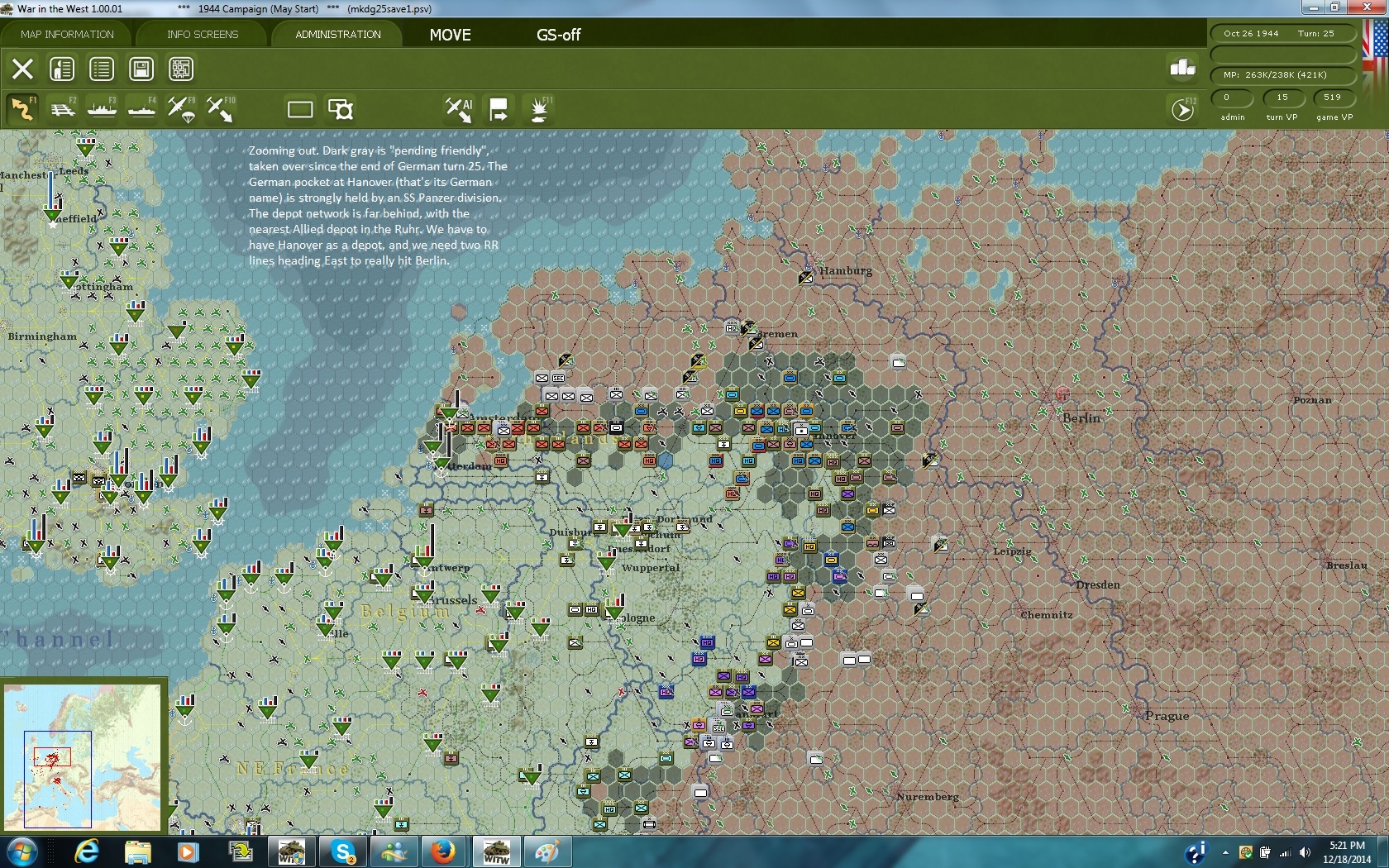Open the save game disk icon
Viewport: 1389px width, 868px height.
click(141, 69)
